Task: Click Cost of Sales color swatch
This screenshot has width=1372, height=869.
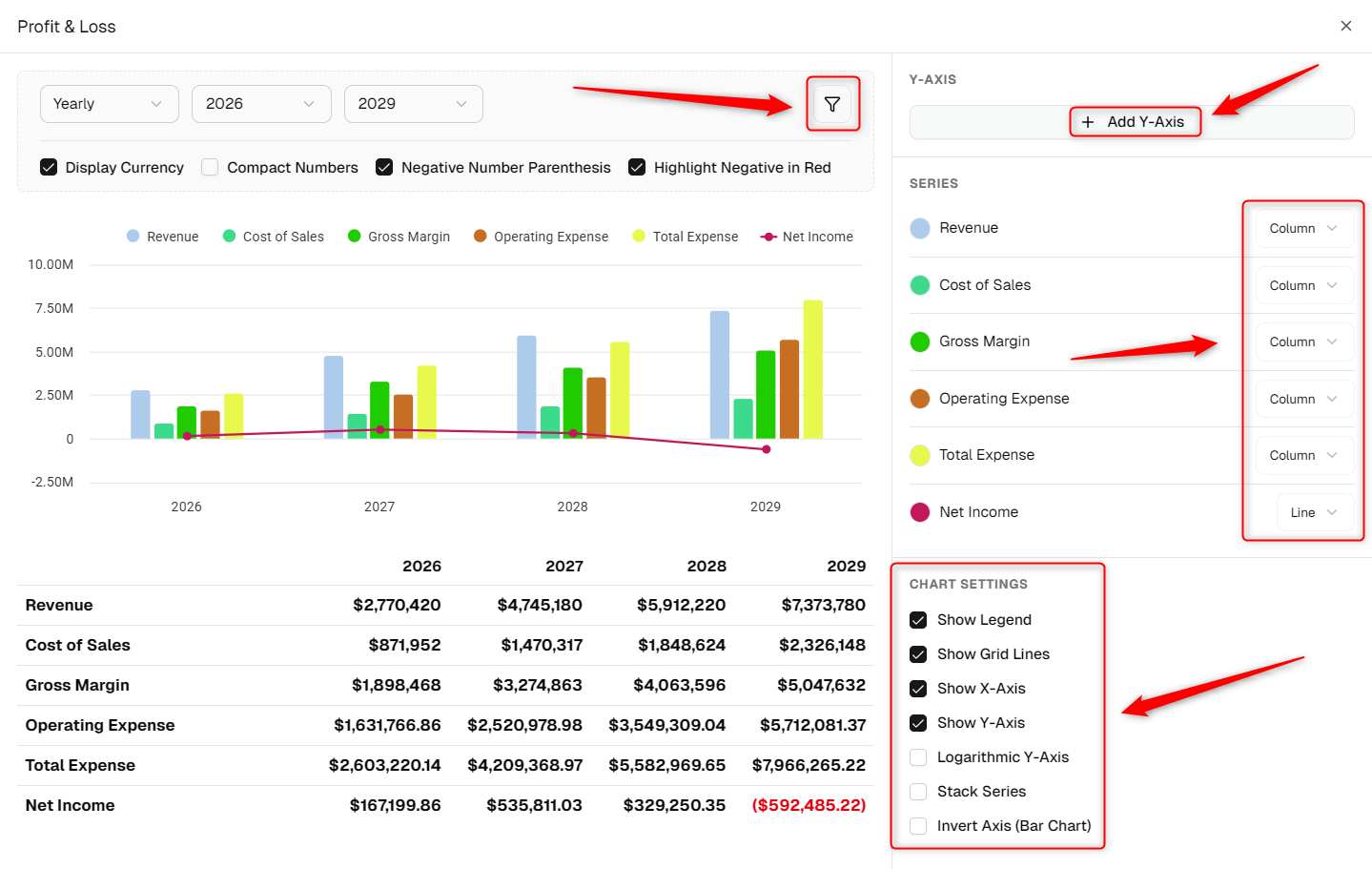Action: [920, 285]
